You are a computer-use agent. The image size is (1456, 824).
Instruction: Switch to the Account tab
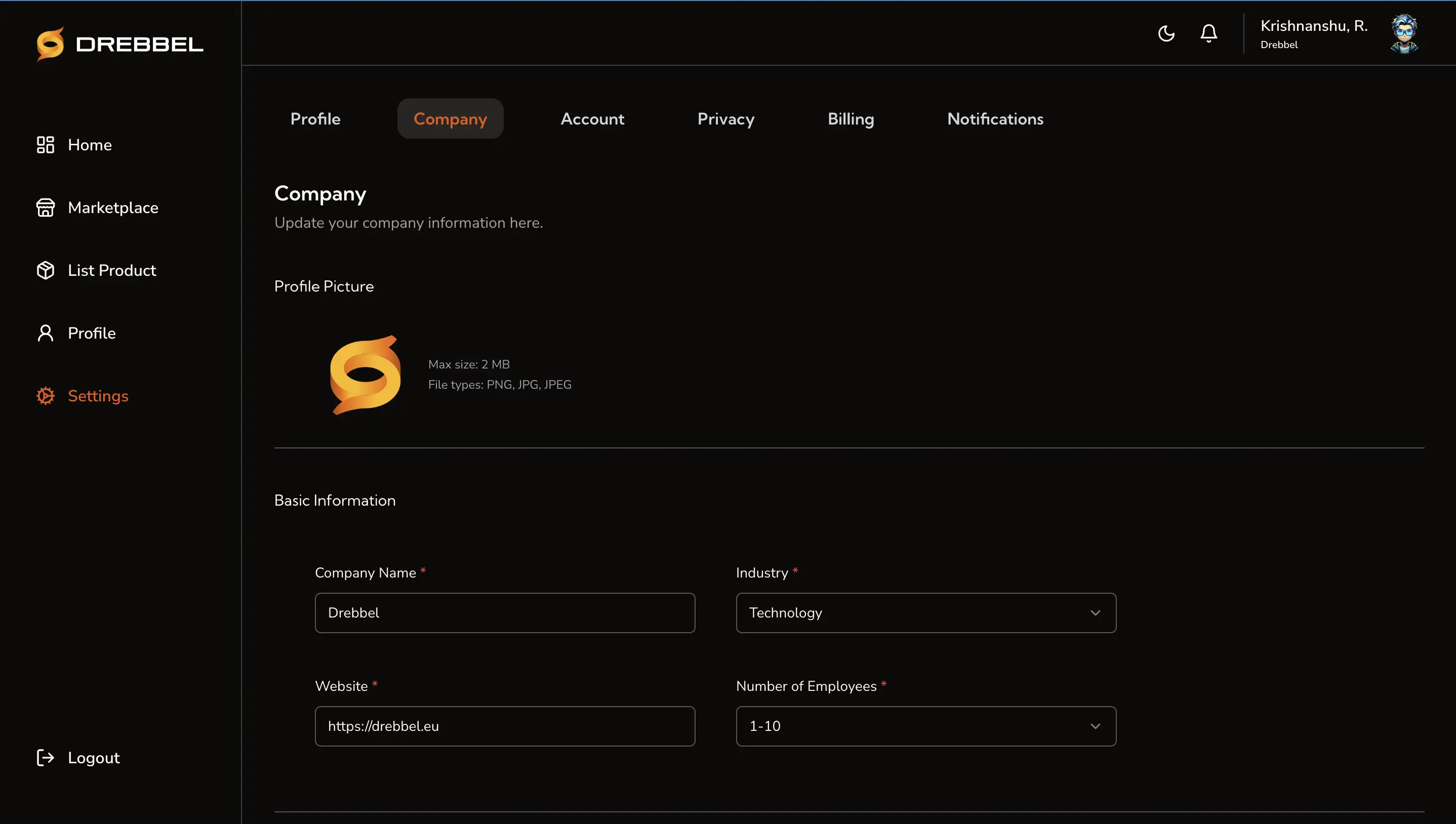pos(592,119)
